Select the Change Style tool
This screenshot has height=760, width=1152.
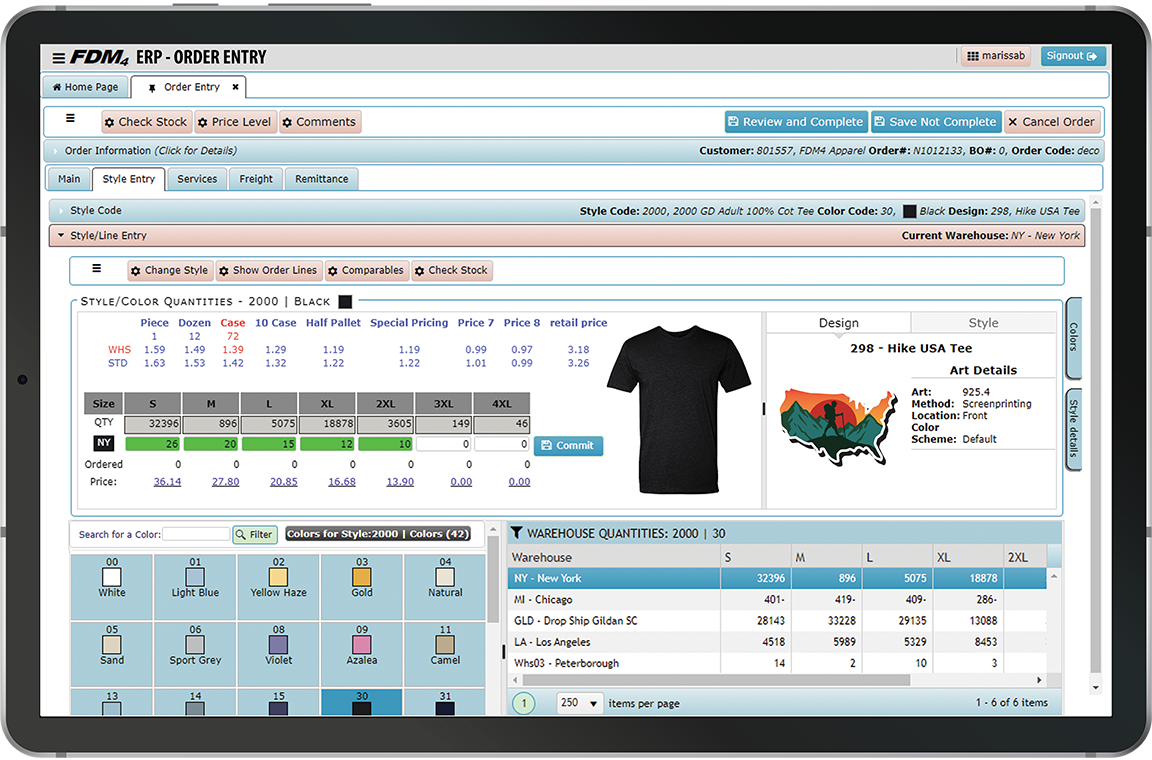pyautogui.click(x=169, y=270)
